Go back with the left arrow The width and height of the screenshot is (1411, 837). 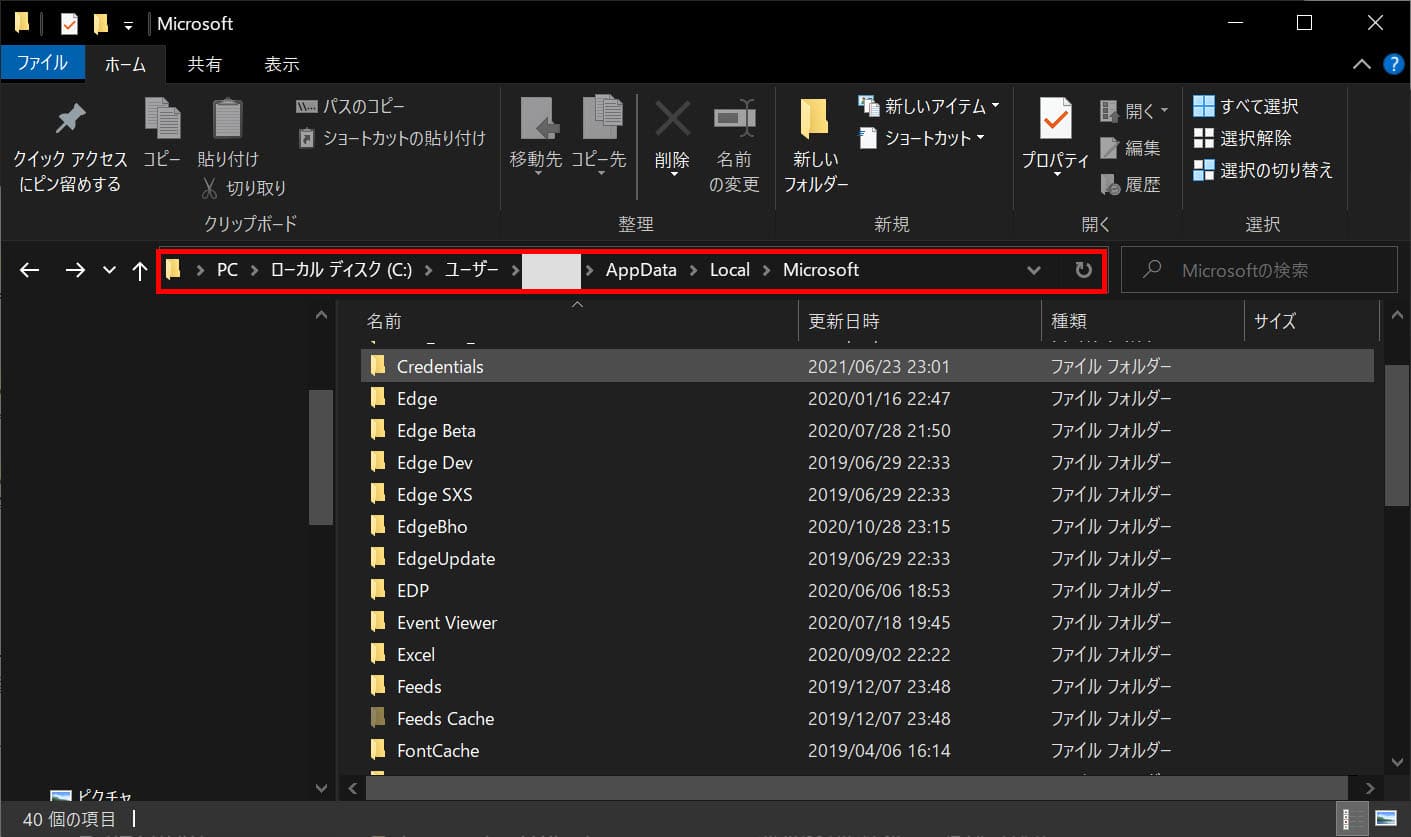[x=30, y=270]
